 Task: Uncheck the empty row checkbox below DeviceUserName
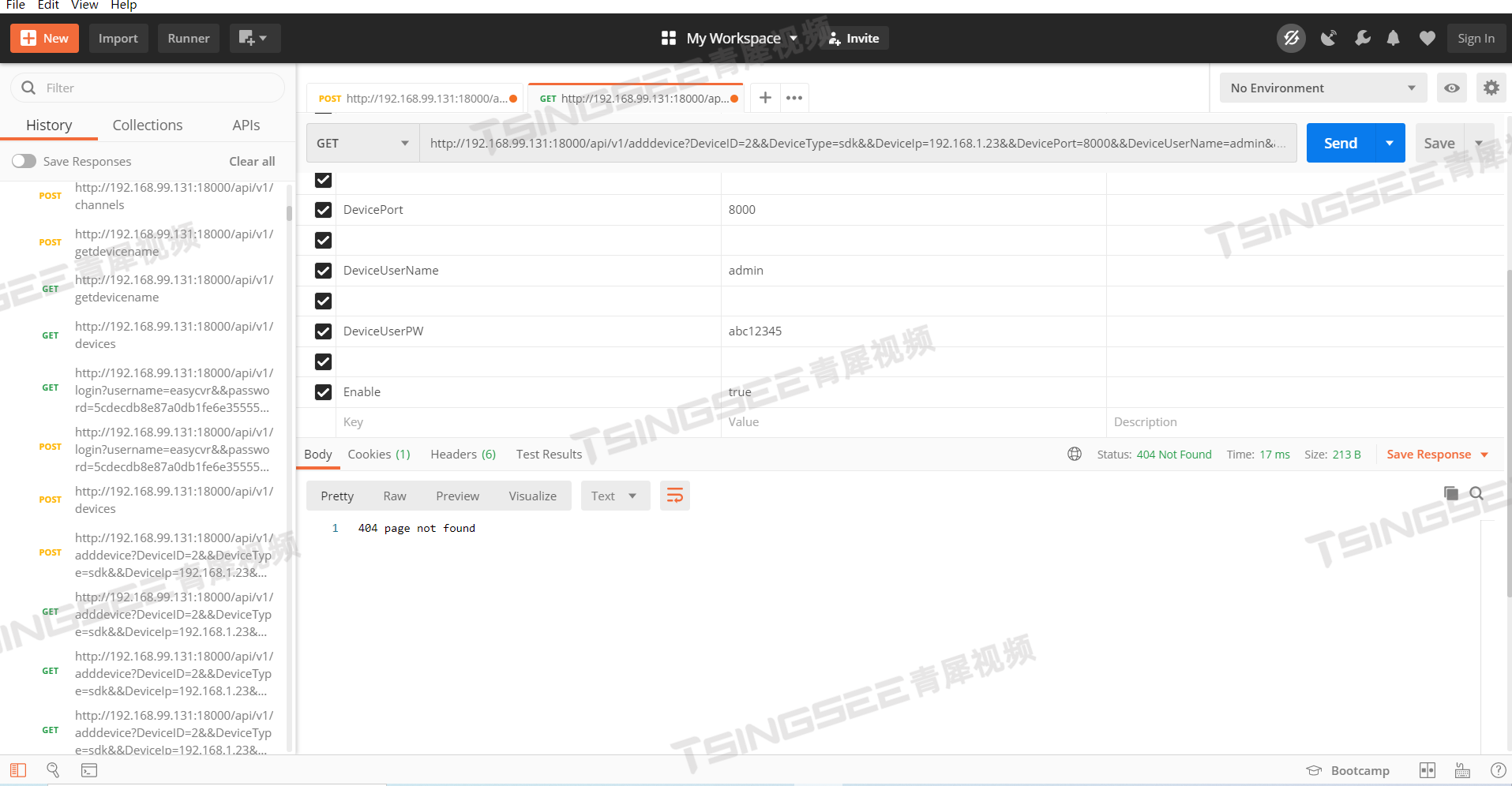coord(323,301)
